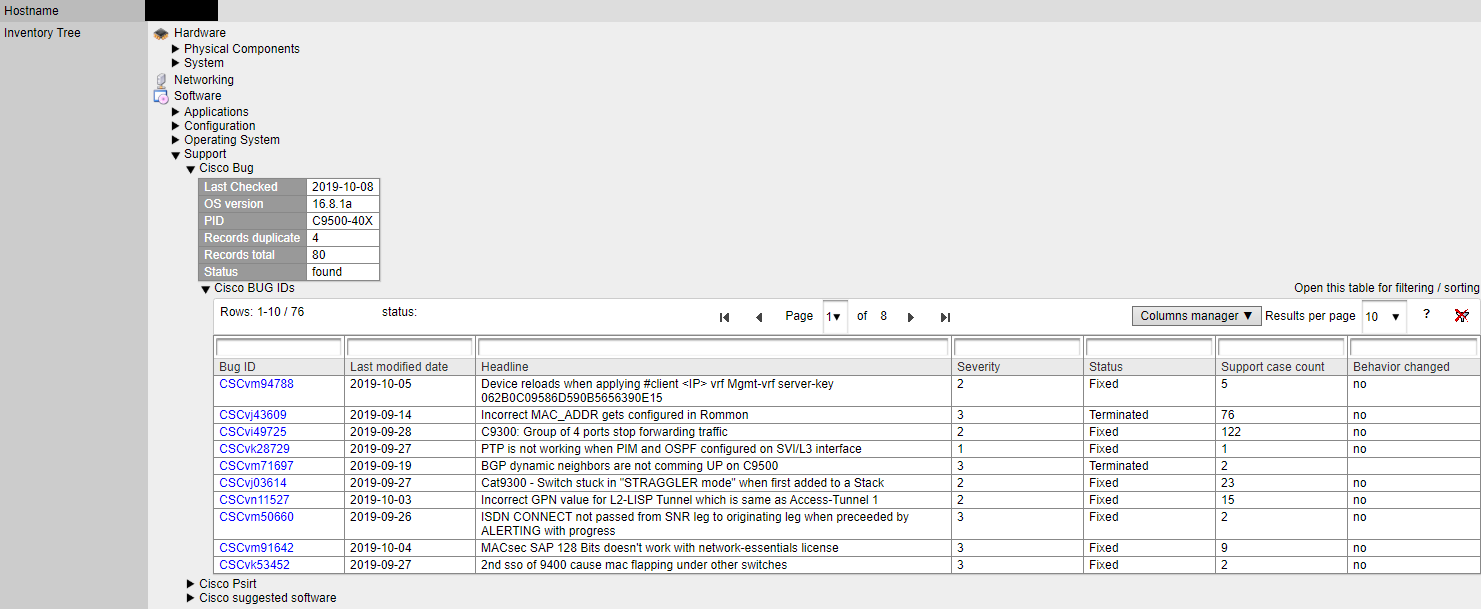Expand the Configuration node
1481x609 pixels.
[x=176, y=126]
